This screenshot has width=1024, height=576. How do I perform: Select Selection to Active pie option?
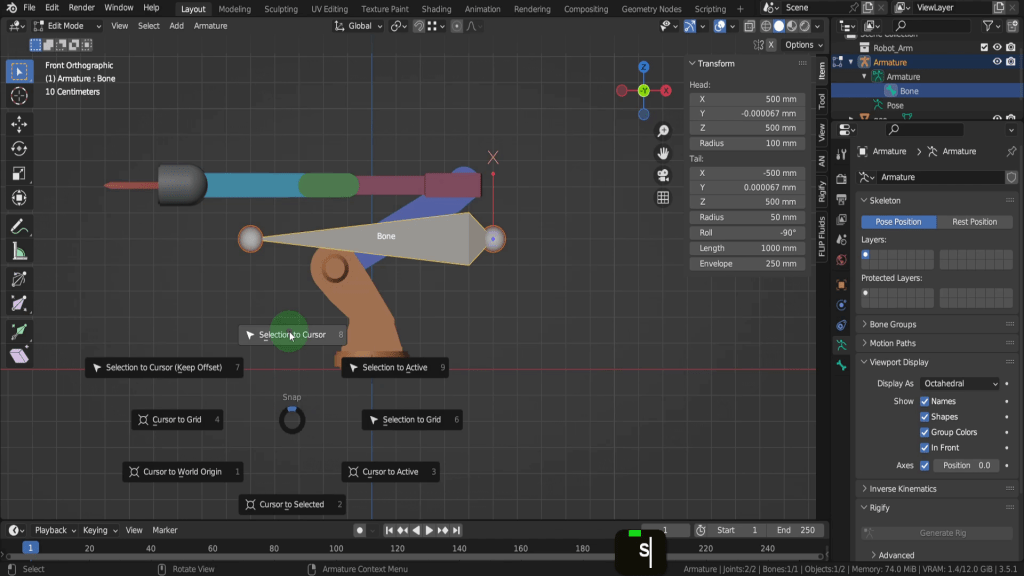tap(394, 368)
